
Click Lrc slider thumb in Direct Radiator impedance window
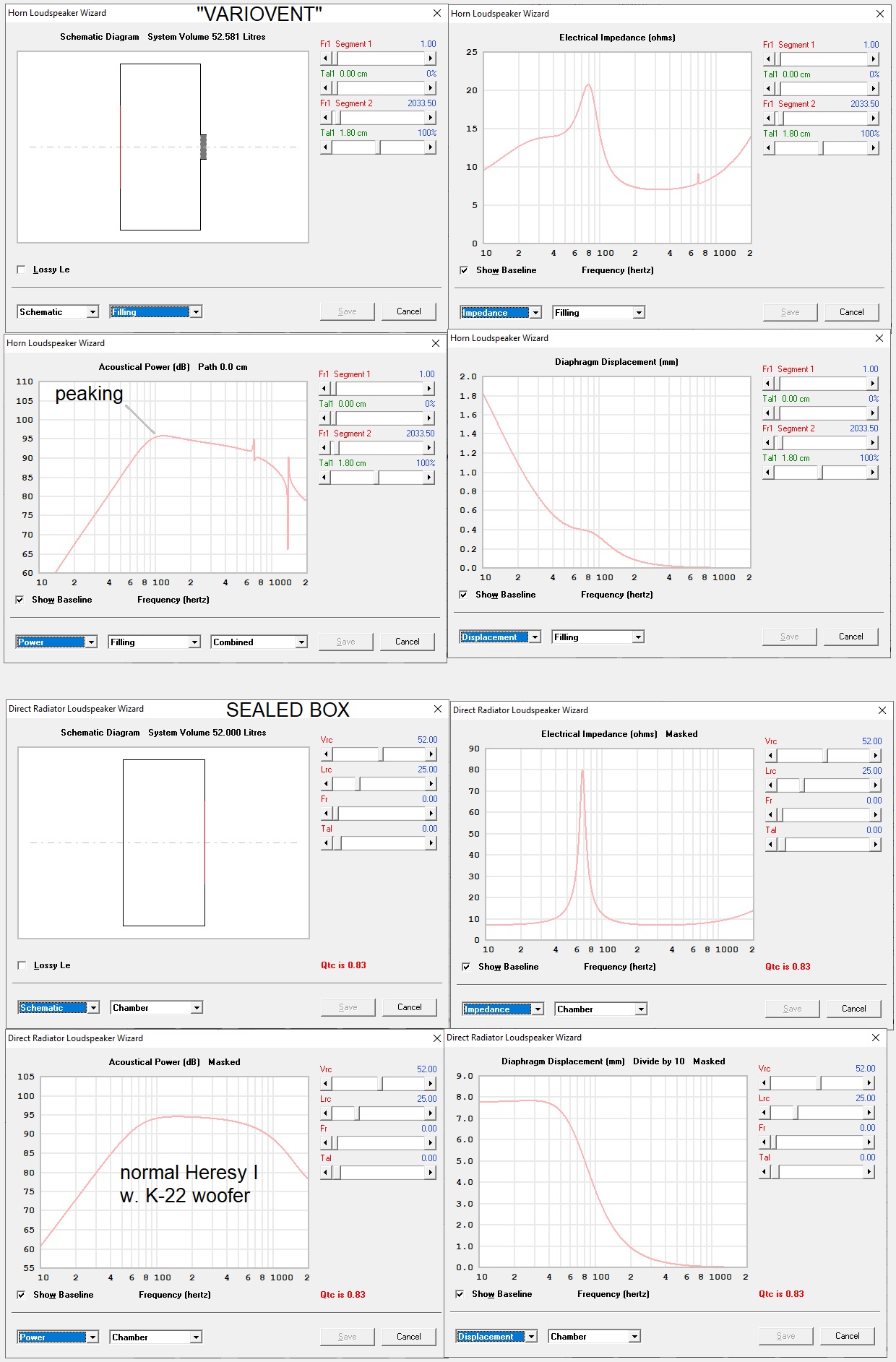pos(801,785)
